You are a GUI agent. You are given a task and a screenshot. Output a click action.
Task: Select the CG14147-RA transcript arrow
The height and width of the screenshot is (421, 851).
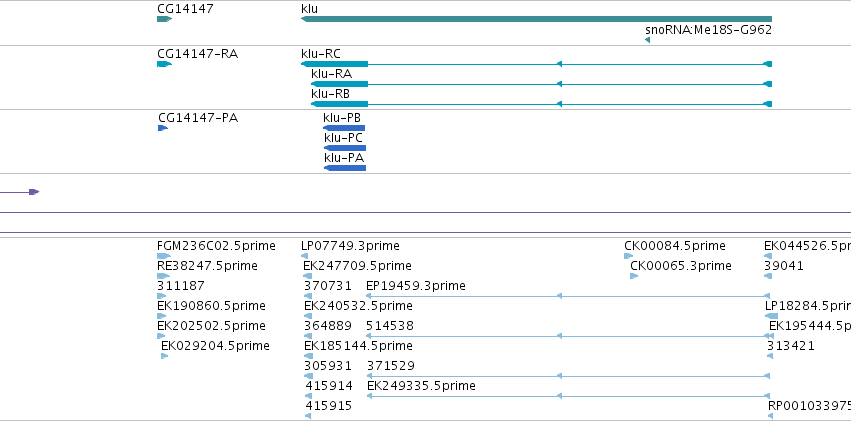click(164, 64)
